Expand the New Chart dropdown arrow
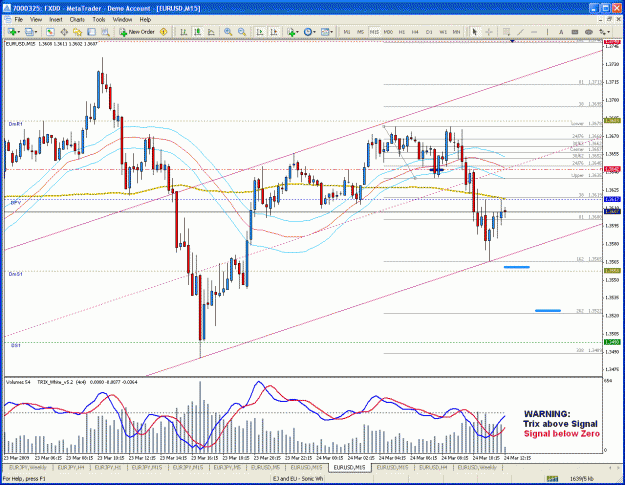The height and width of the screenshot is (485, 625). coord(18,32)
